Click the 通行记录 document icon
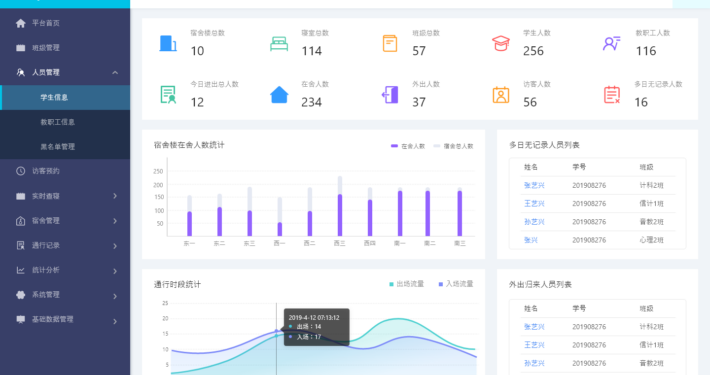Screen dimensions: 710x375 pyautogui.click(x=20, y=245)
